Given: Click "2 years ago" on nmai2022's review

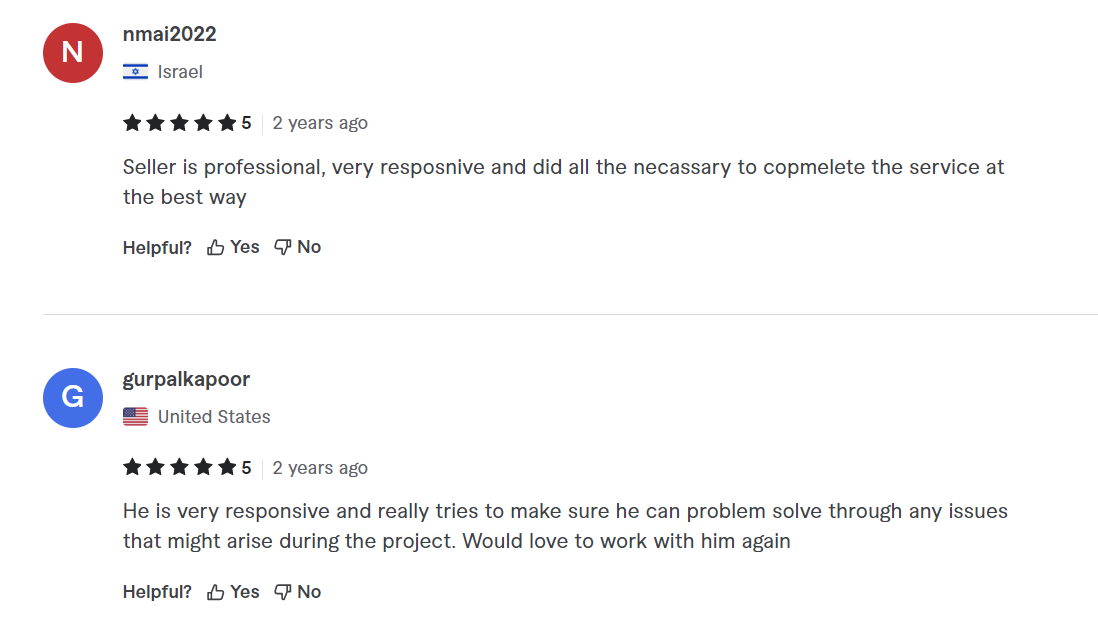Looking at the screenshot, I should click(x=320, y=123).
